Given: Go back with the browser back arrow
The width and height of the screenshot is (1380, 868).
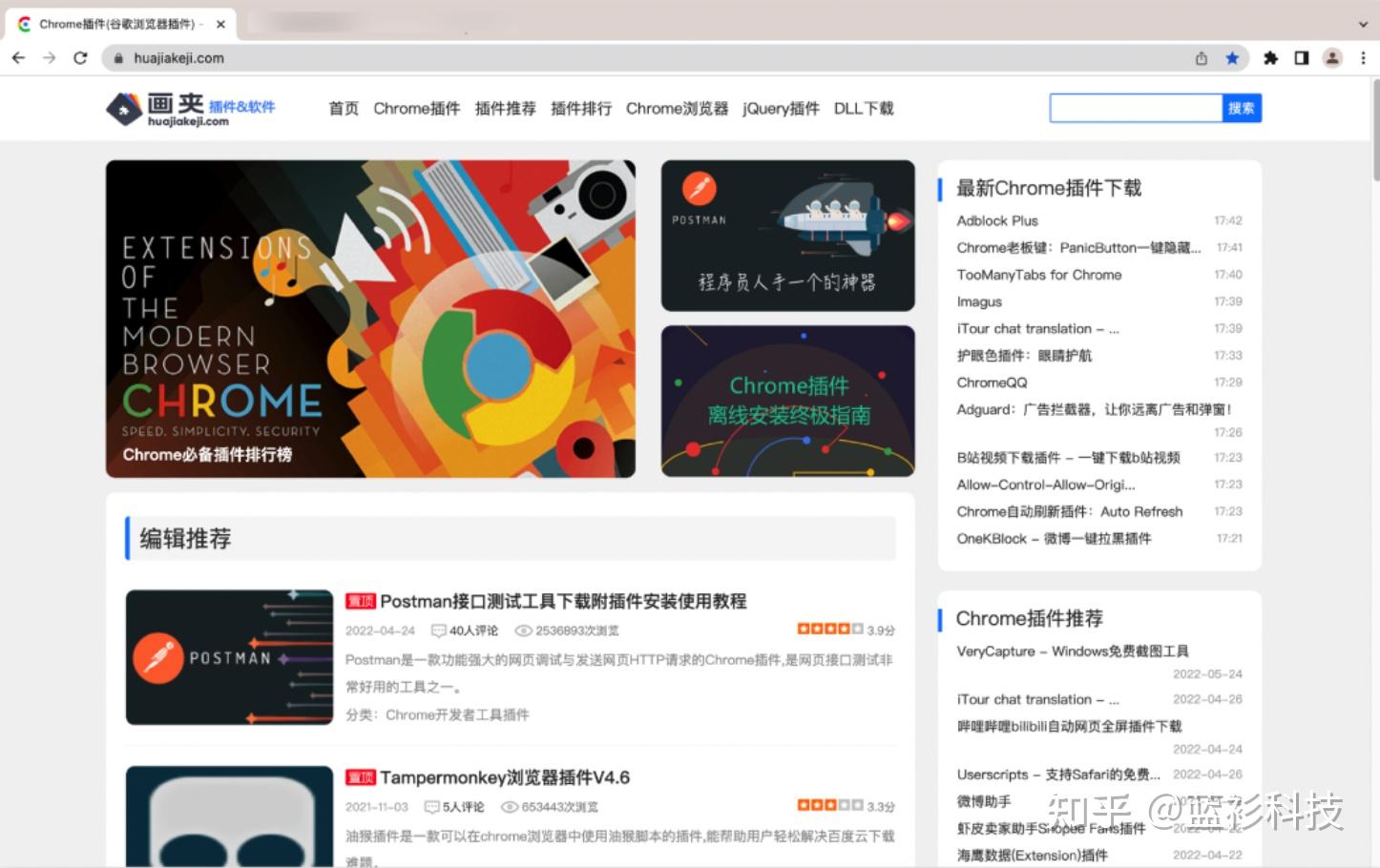Looking at the screenshot, I should pos(18,58).
